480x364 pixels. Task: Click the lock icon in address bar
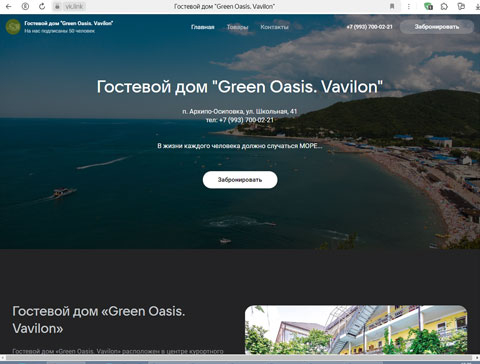pyautogui.click(x=57, y=6)
